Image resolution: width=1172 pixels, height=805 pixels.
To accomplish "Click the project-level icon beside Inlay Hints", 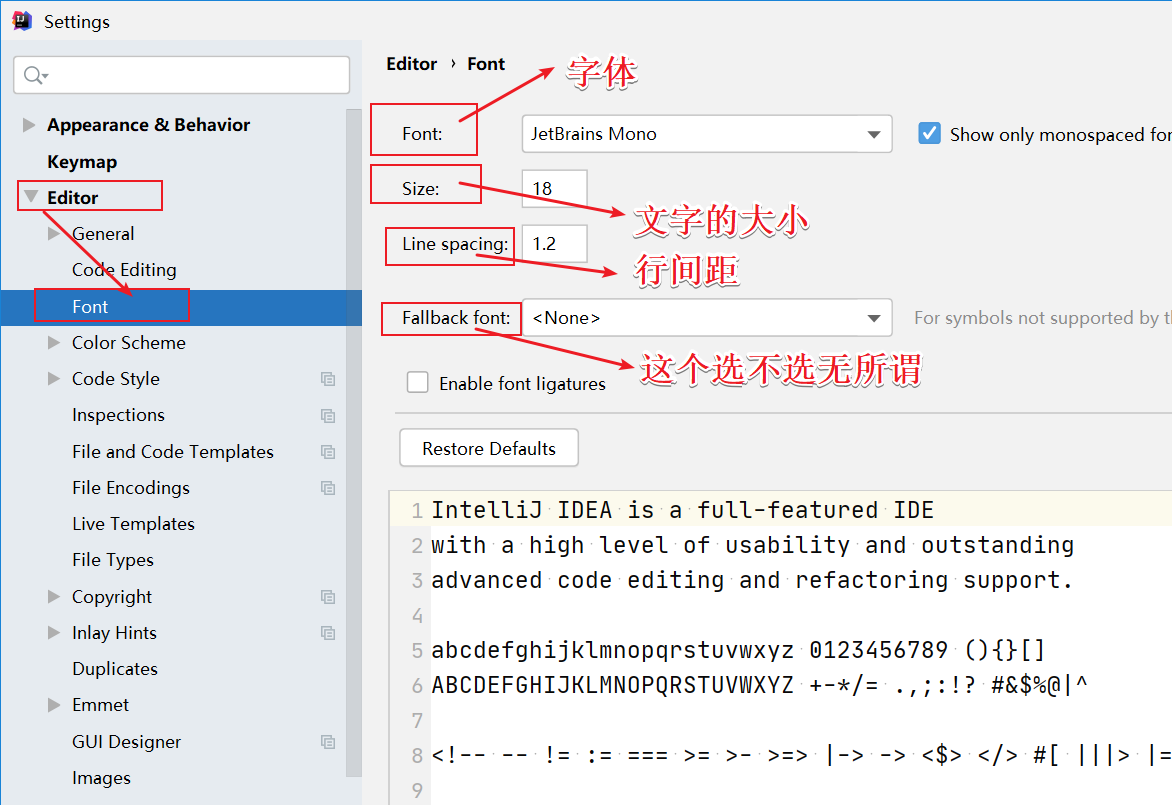I will [327, 633].
